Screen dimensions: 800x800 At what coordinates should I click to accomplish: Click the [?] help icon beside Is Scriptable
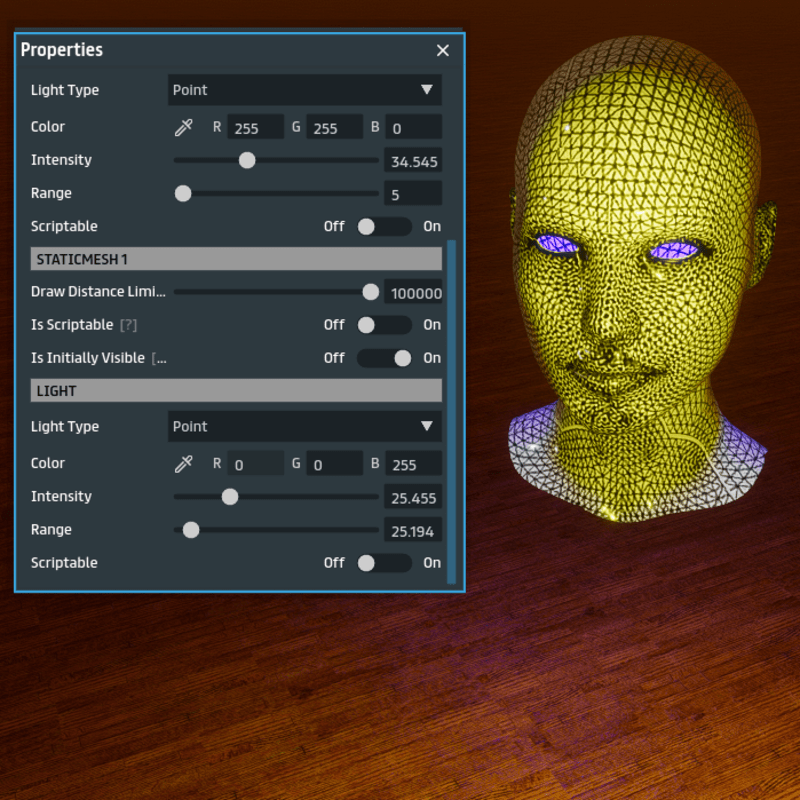coord(129,325)
